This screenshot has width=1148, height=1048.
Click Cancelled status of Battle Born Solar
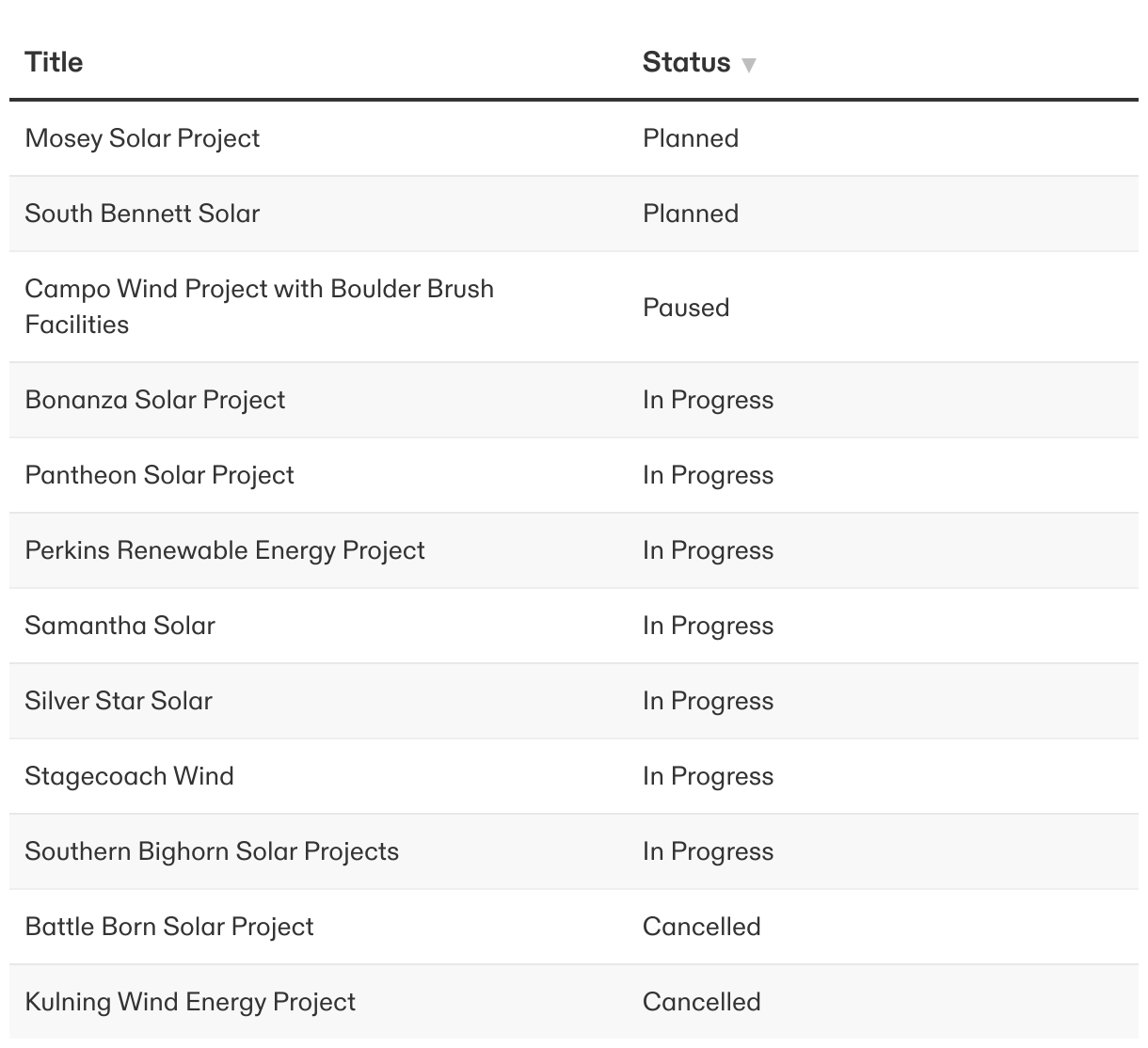[x=701, y=927]
